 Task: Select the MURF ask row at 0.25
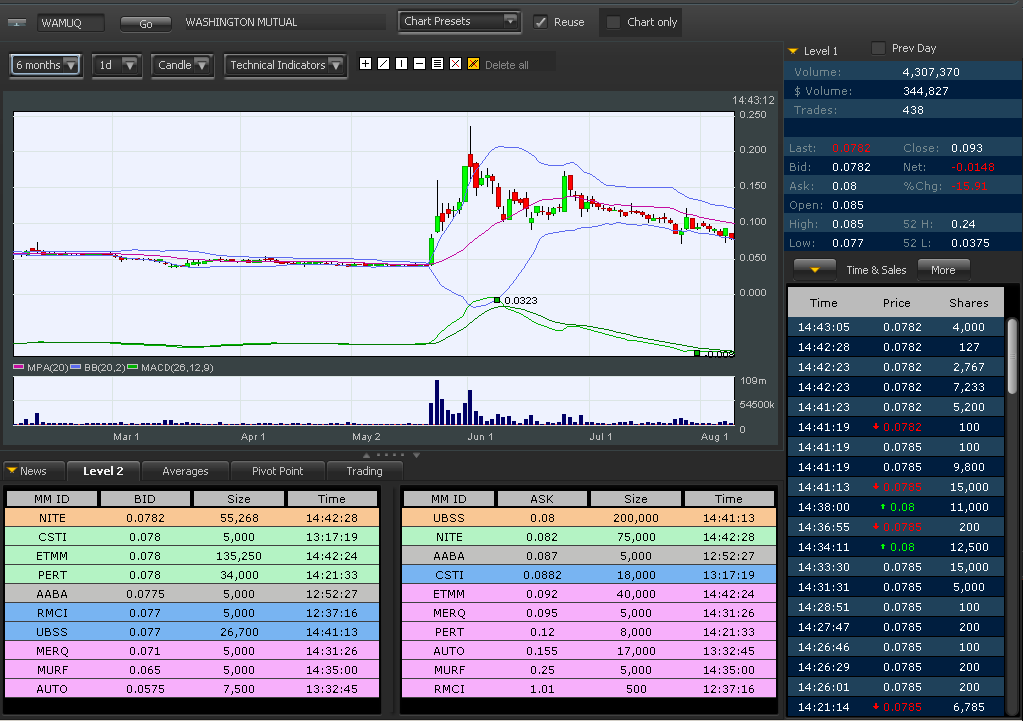tap(588, 669)
